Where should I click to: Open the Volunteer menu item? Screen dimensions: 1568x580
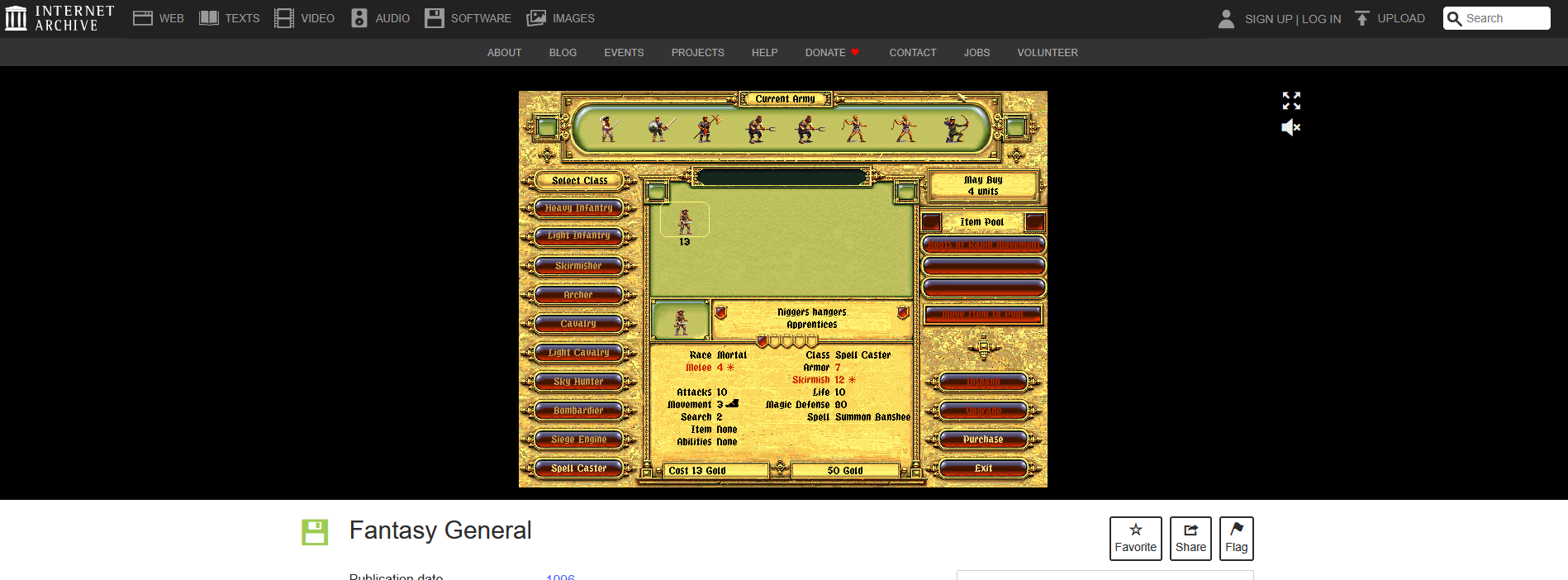tap(1047, 52)
